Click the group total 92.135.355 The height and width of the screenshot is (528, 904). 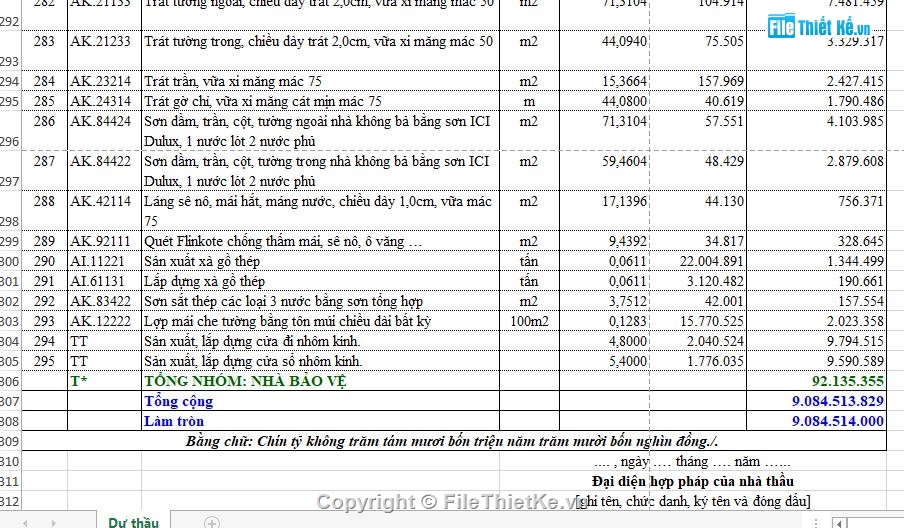pyautogui.click(x=816, y=381)
